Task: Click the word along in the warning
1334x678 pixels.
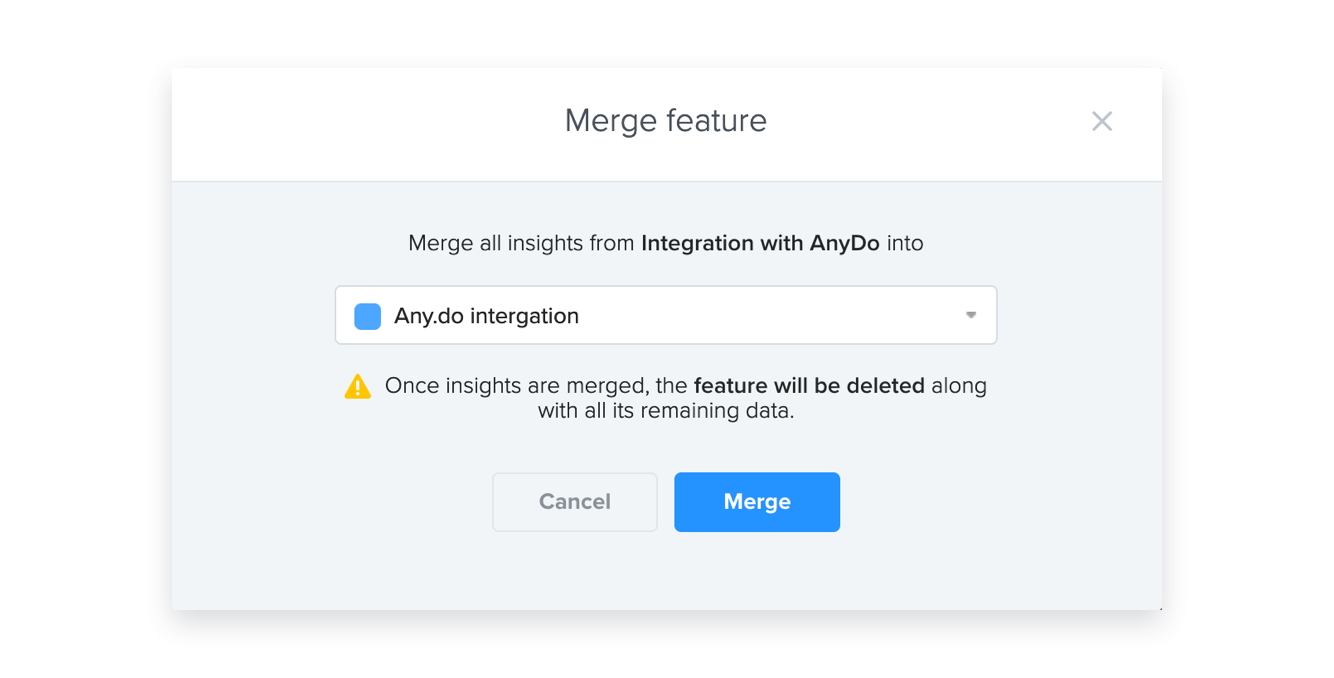Action: pyautogui.click(x=959, y=386)
